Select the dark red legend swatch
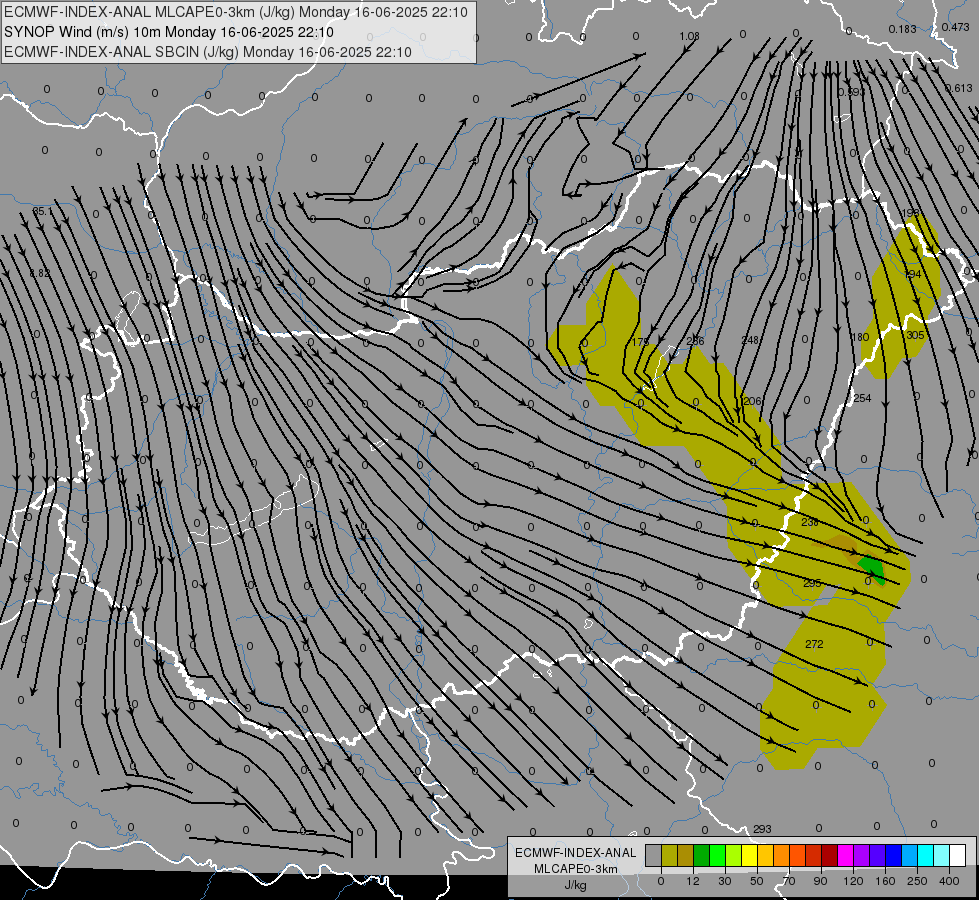This screenshot has height=900, width=979. (829, 855)
